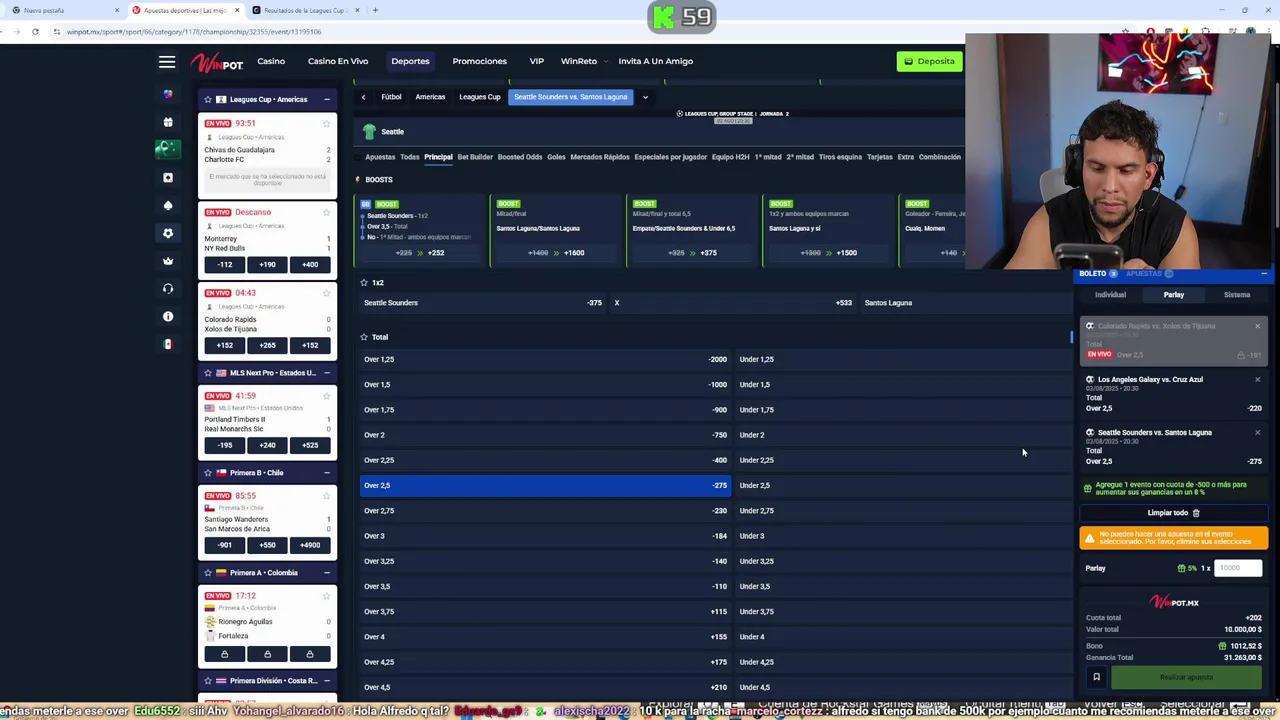Open the info icon in sidebar
Screen dimensions: 1280x720
(168, 316)
